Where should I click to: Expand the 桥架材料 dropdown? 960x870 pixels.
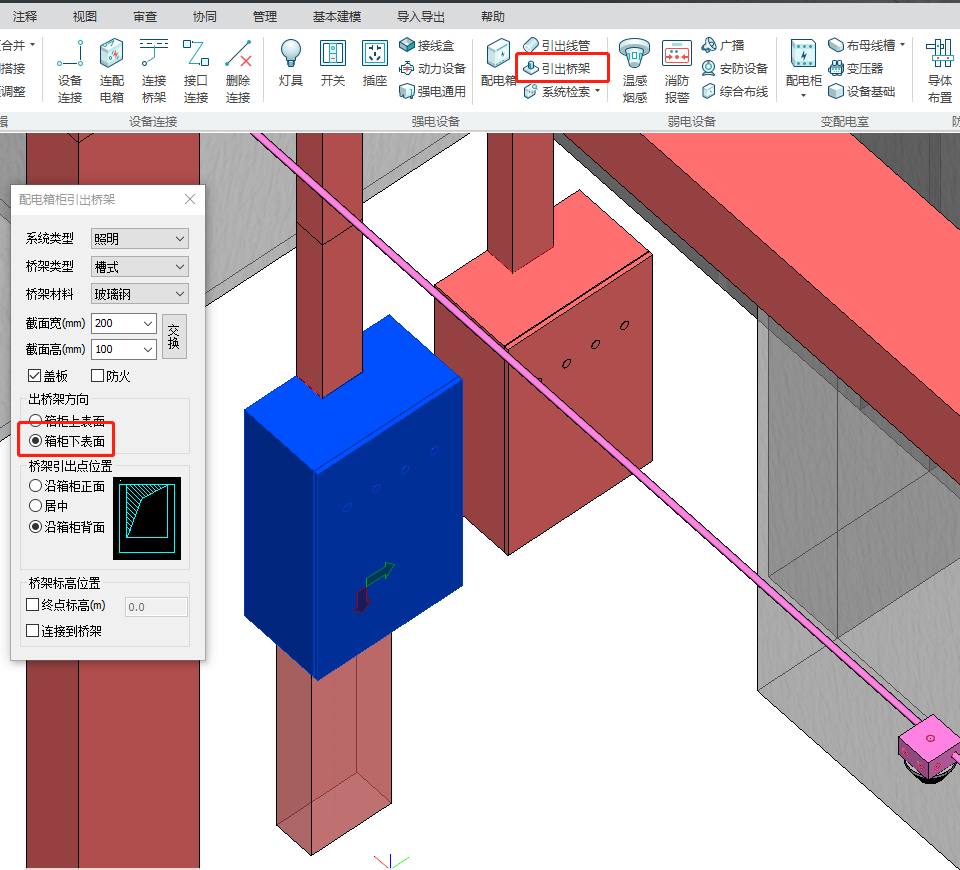pos(139,293)
